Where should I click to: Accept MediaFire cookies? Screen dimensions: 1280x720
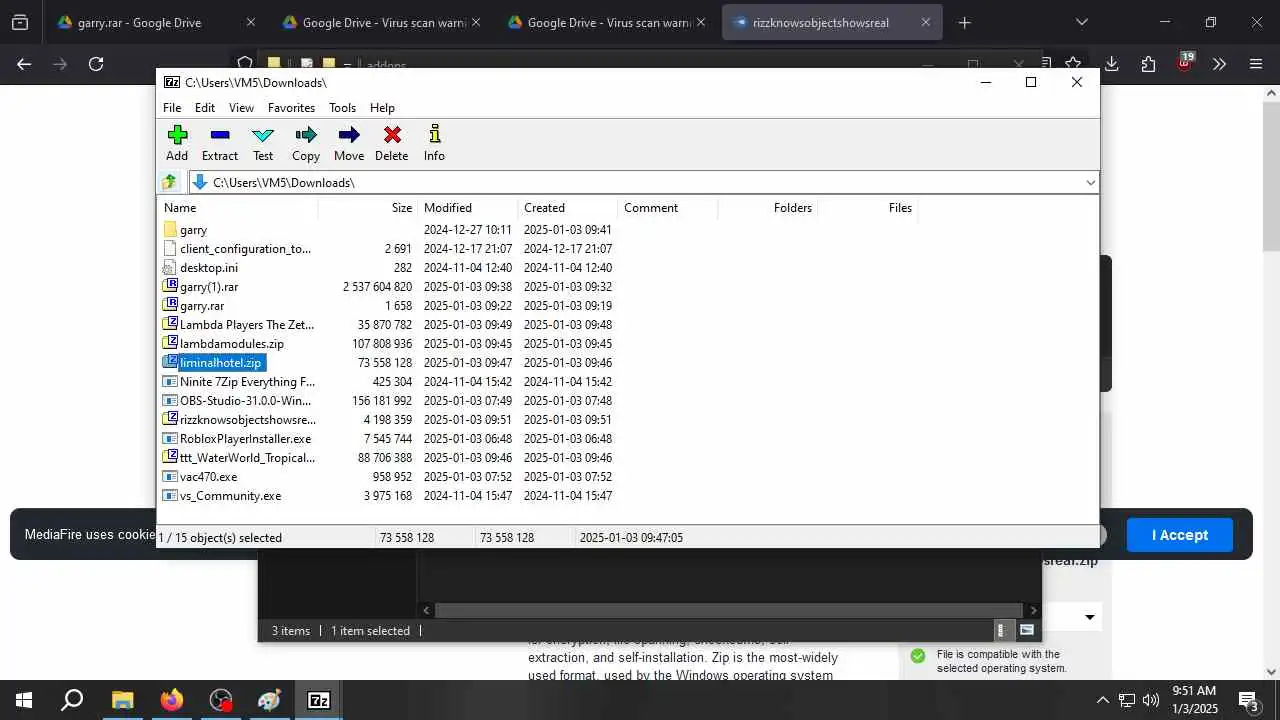tap(1180, 535)
